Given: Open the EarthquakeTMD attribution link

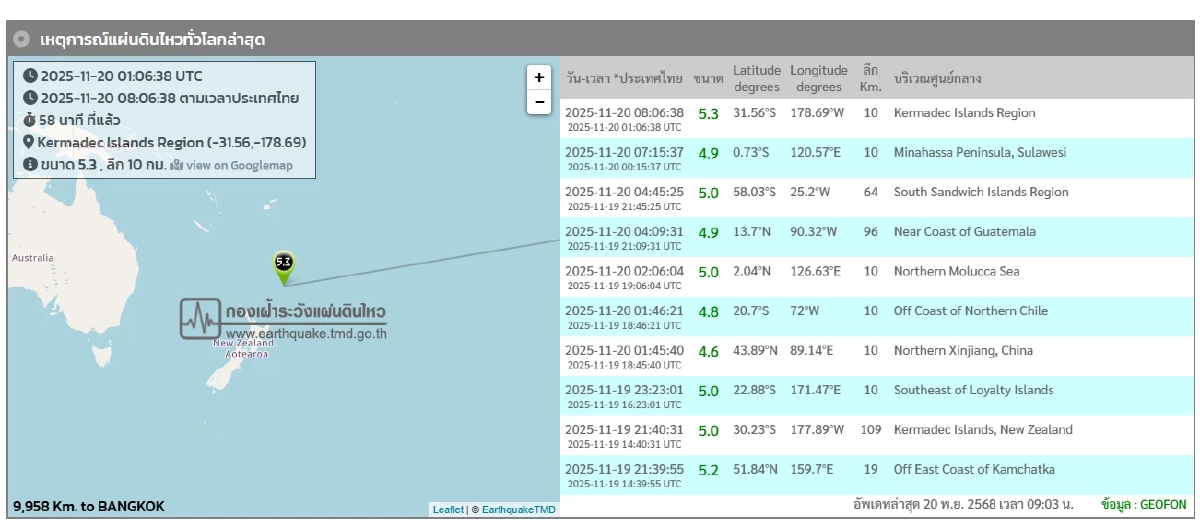Looking at the screenshot, I should [x=518, y=509].
